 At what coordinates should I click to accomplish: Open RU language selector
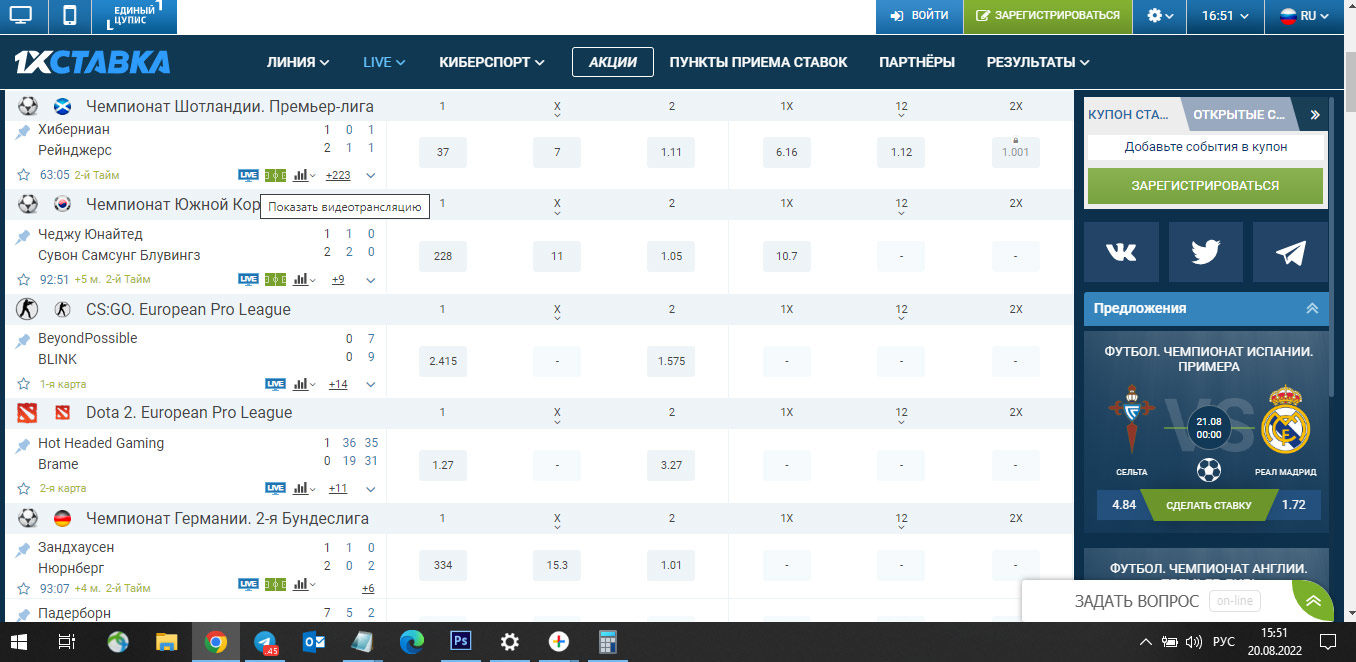click(x=1304, y=16)
